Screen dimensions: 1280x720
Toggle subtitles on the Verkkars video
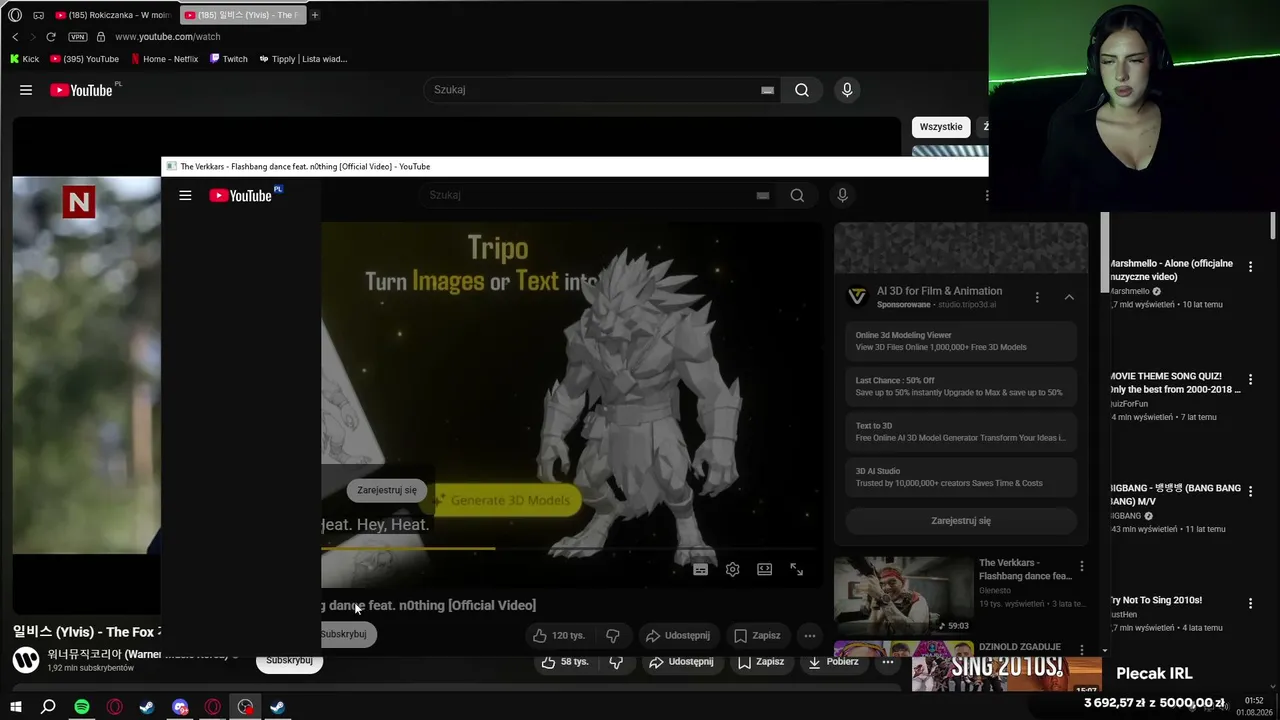tap(701, 569)
